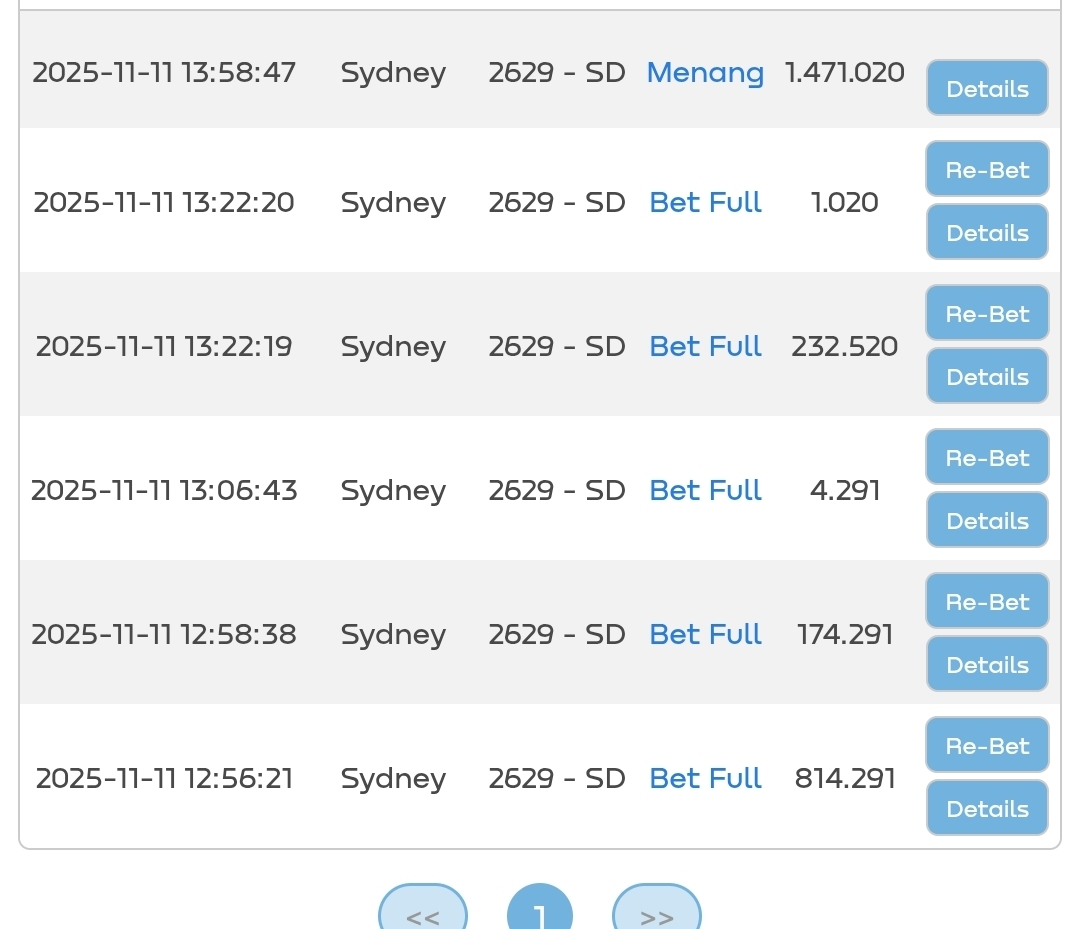Re-Bet the 13:06:43 Sydney entry
Viewport: 1080px width, 929px height.
(x=987, y=457)
